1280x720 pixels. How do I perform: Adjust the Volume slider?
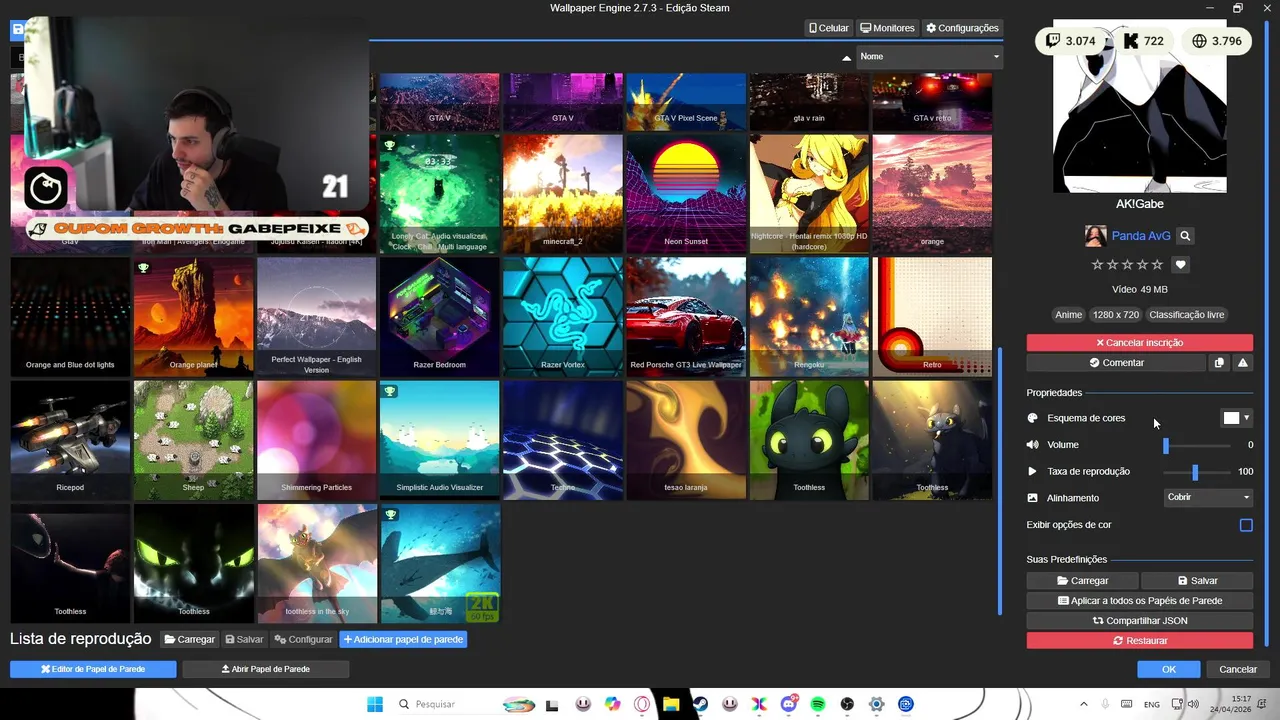(x=1197, y=445)
